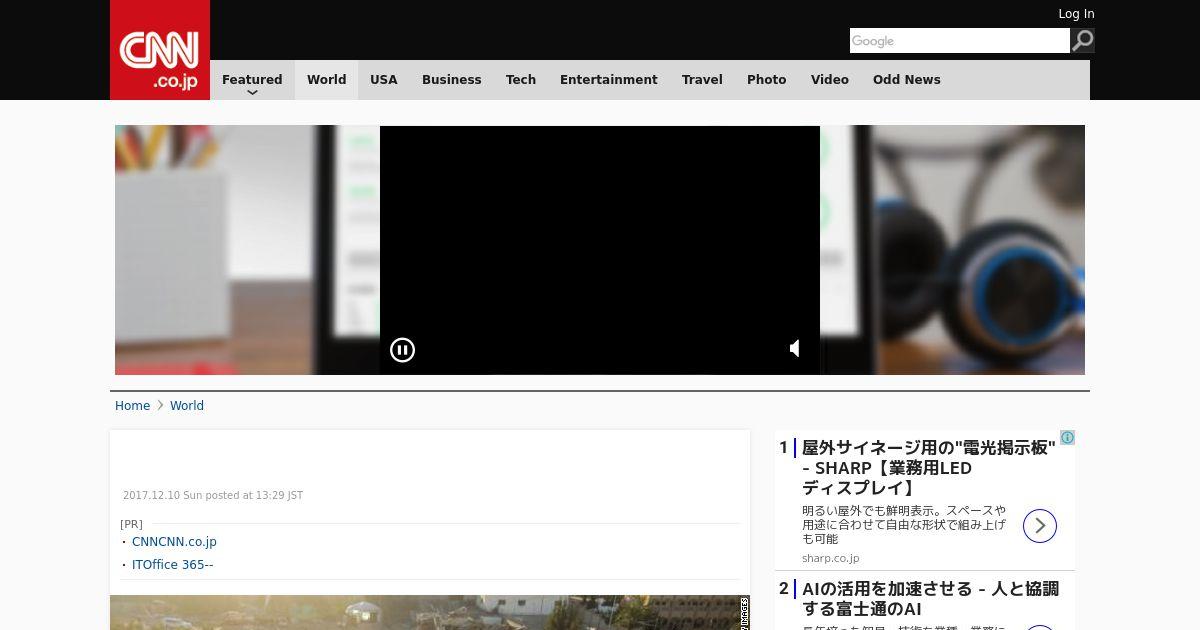Open the World menu tab
The width and height of the screenshot is (1200, 630).
click(x=326, y=80)
